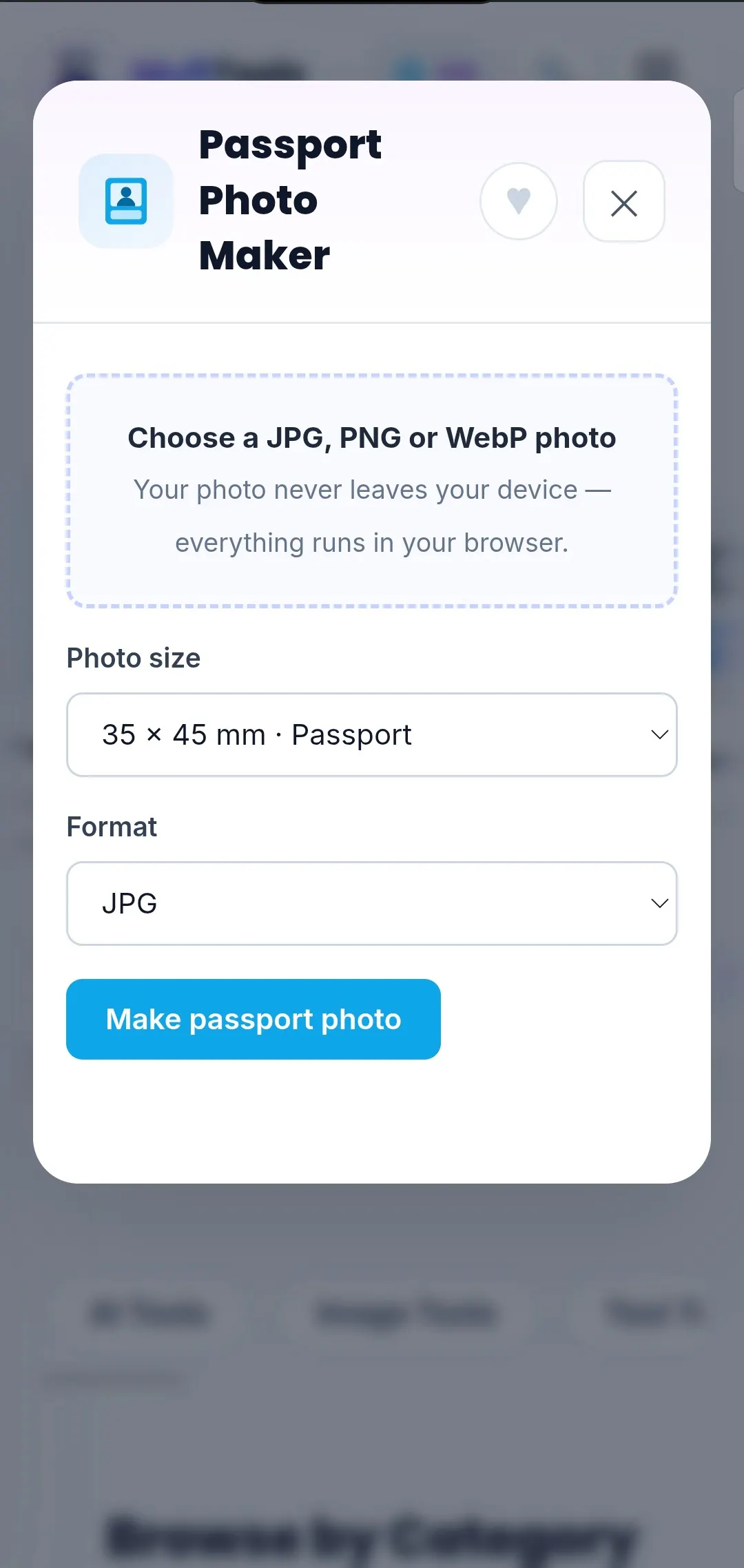This screenshot has height=1568, width=744.
Task: Favorite this tool with the heart icon
Action: click(x=519, y=201)
